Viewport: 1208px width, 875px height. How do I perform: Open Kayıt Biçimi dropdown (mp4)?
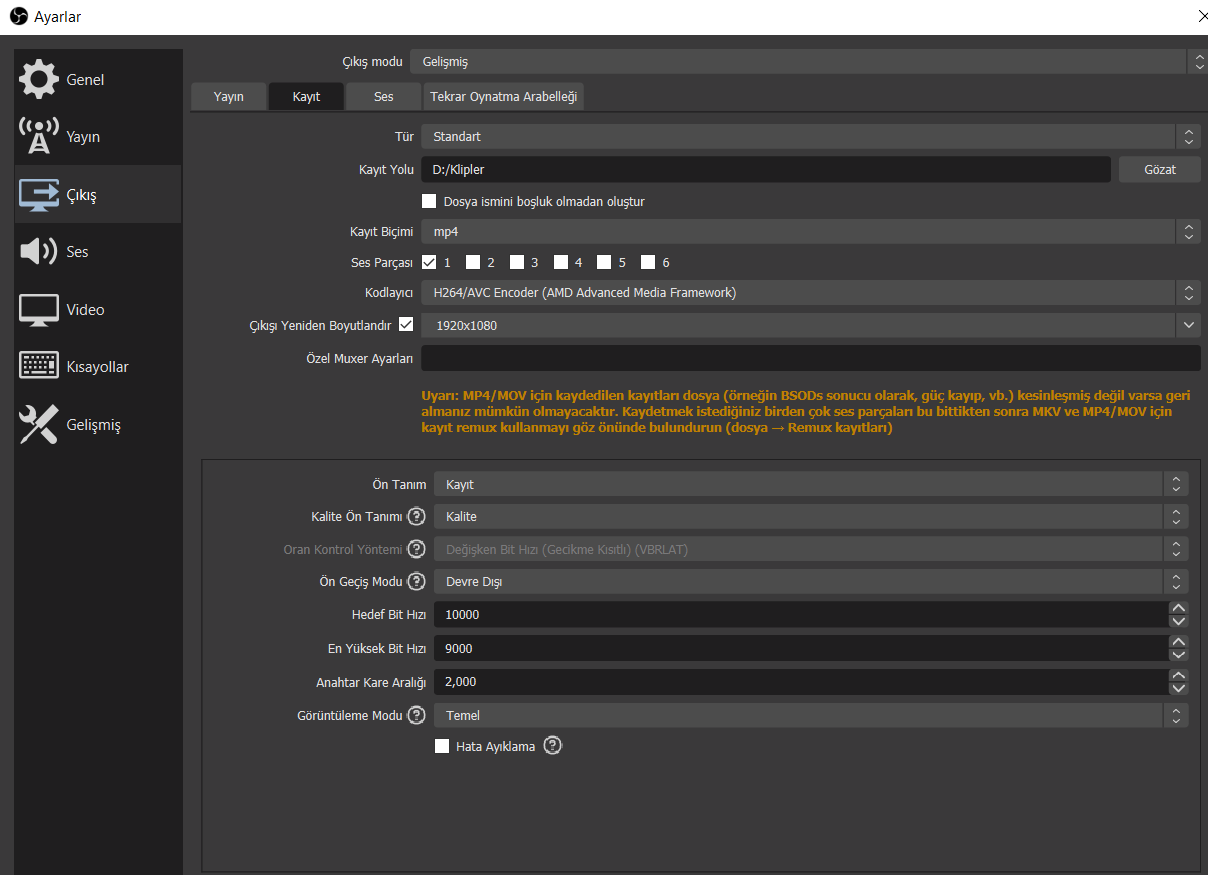810,232
